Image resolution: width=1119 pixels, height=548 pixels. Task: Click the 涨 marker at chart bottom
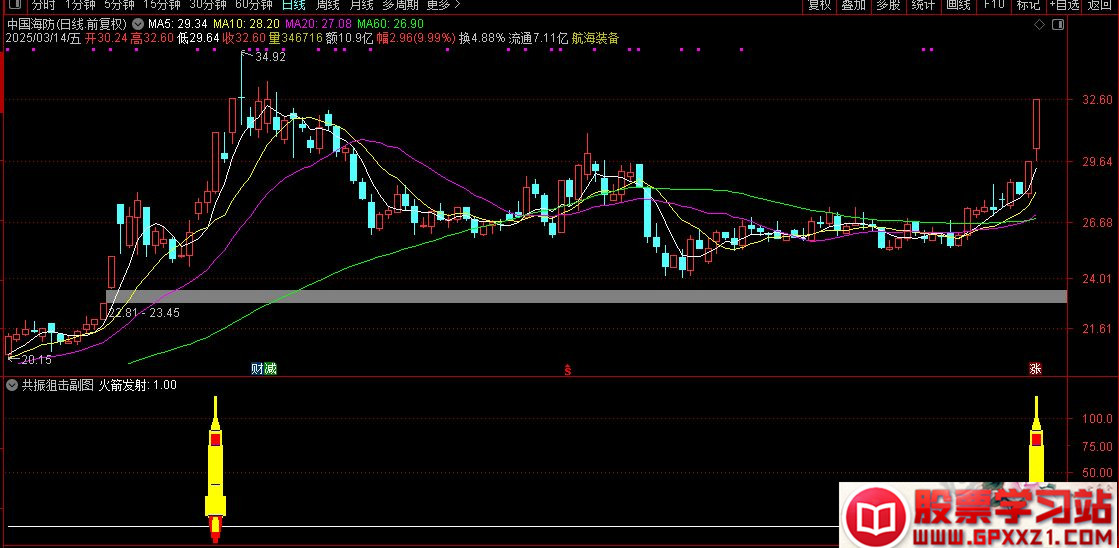(1036, 369)
